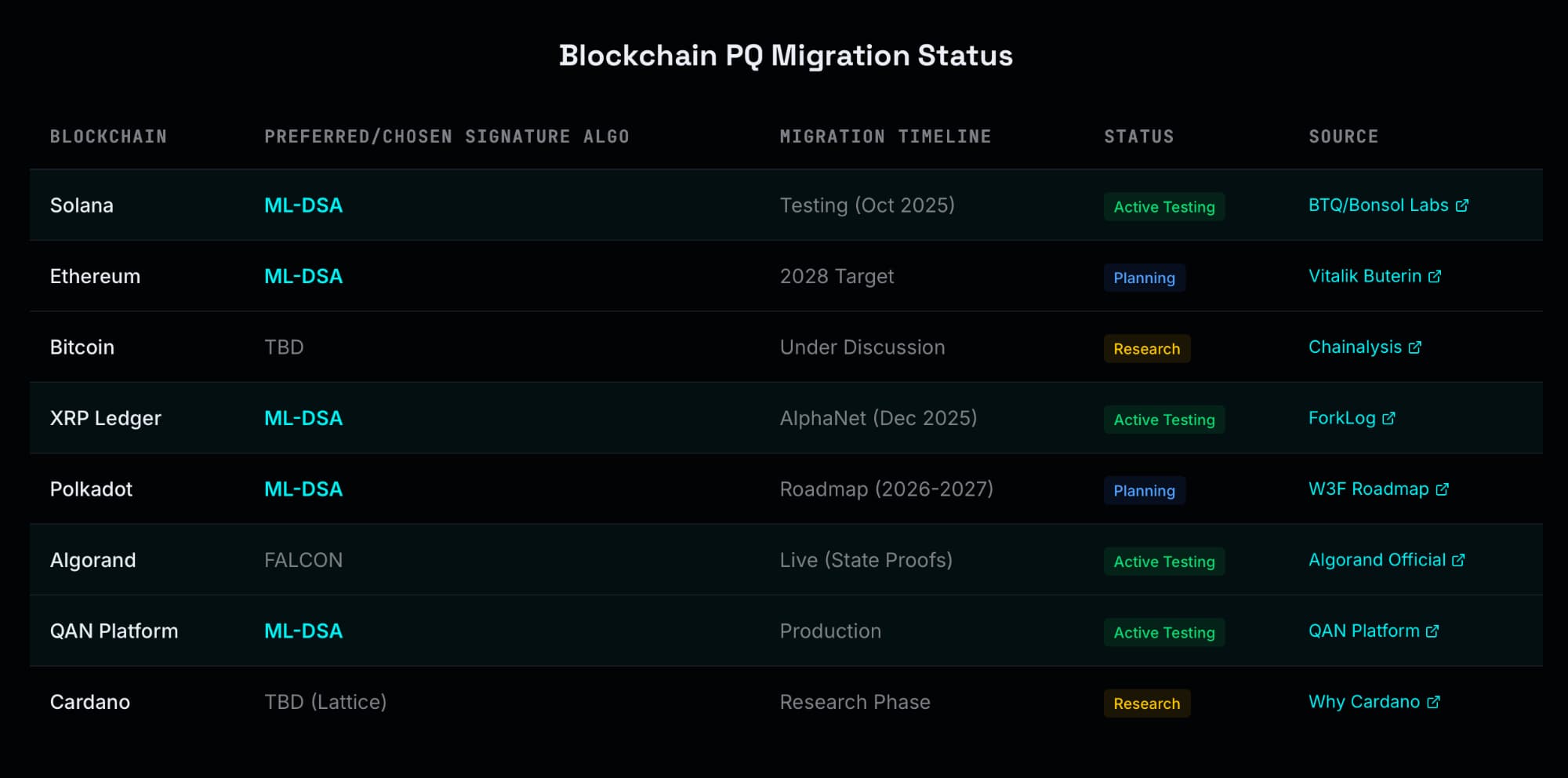
Task: Click Ethereum's Planning status badge
Action: coord(1144,278)
